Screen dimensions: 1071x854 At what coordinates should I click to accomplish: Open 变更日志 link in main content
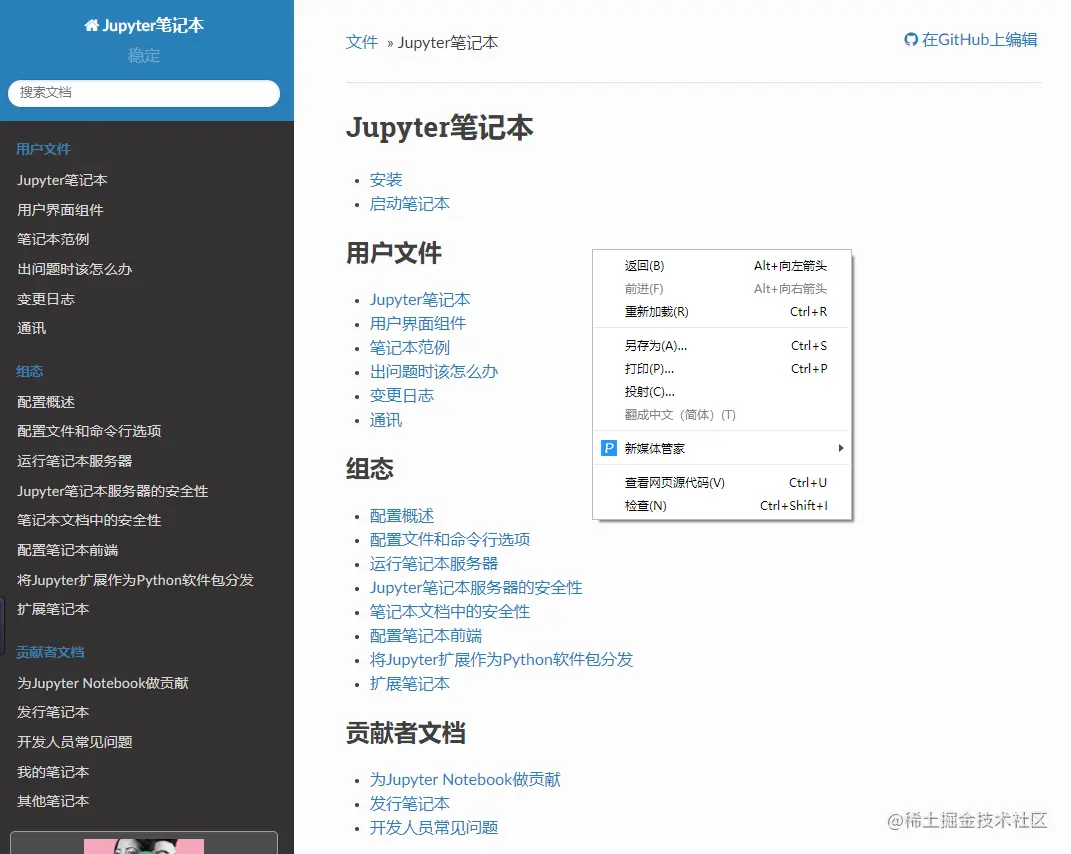click(x=402, y=396)
